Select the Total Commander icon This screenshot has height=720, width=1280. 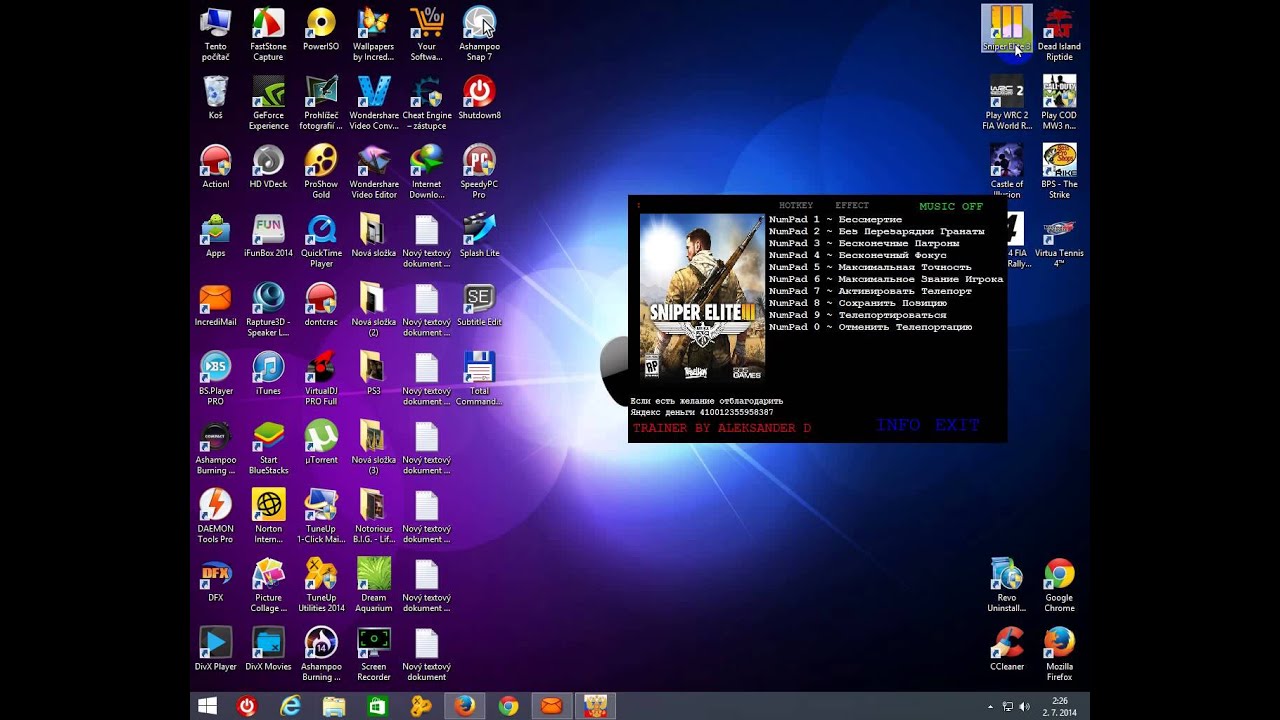pos(479,378)
